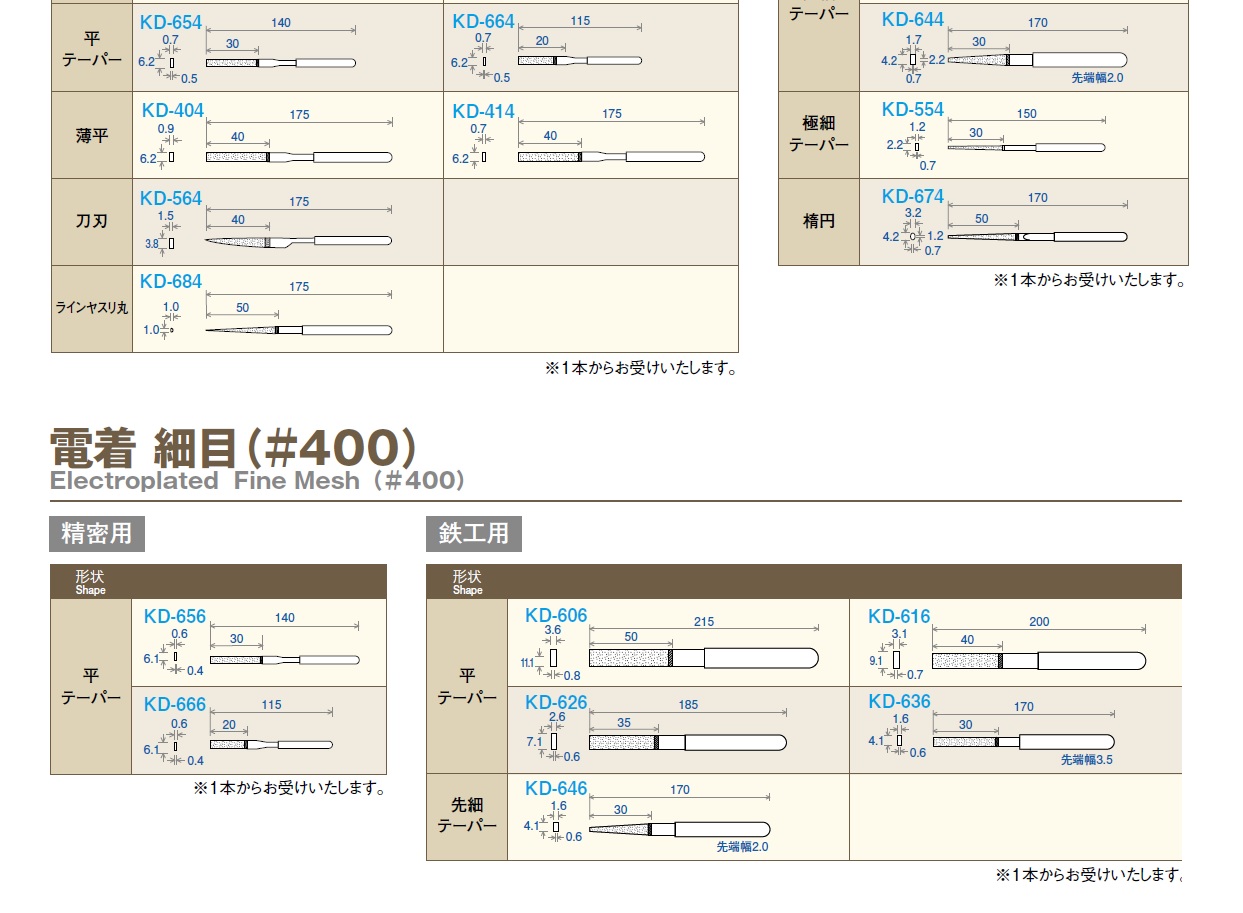Click the 刀刃 shape label cell

pos(91,222)
